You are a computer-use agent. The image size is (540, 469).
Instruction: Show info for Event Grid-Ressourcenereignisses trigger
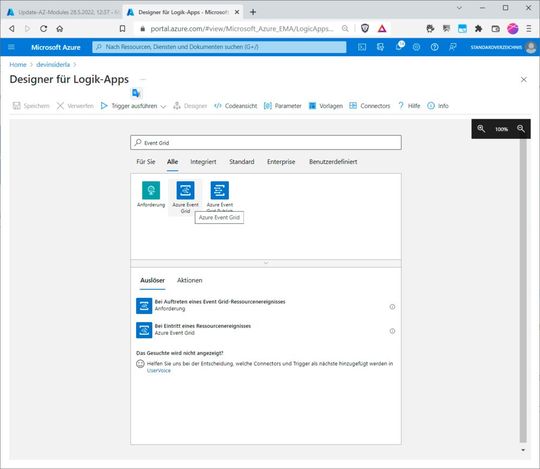[392, 306]
